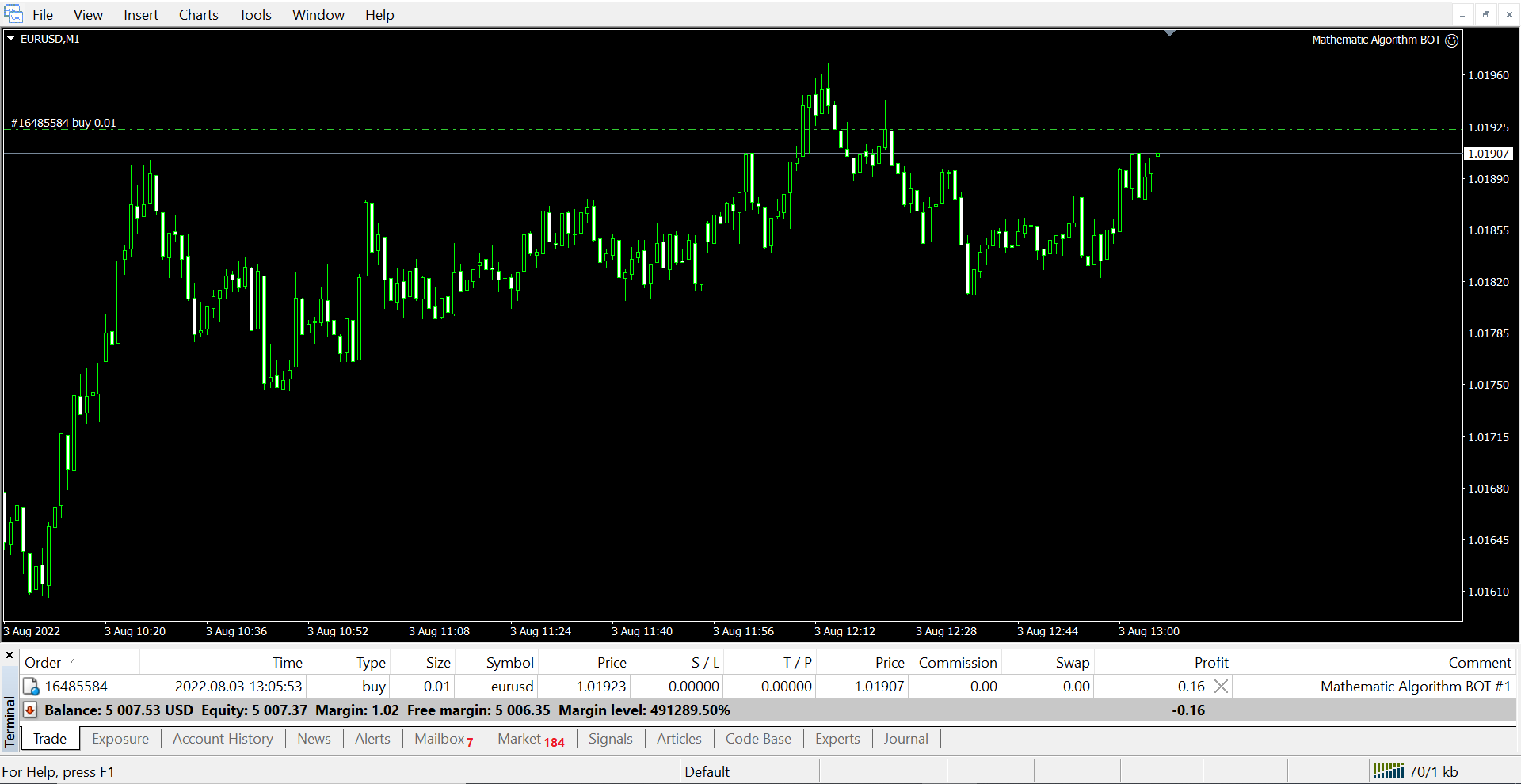Click the 70/1 kb traffic indicator
The width and height of the screenshot is (1521, 784).
click(x=1434, y=772)
